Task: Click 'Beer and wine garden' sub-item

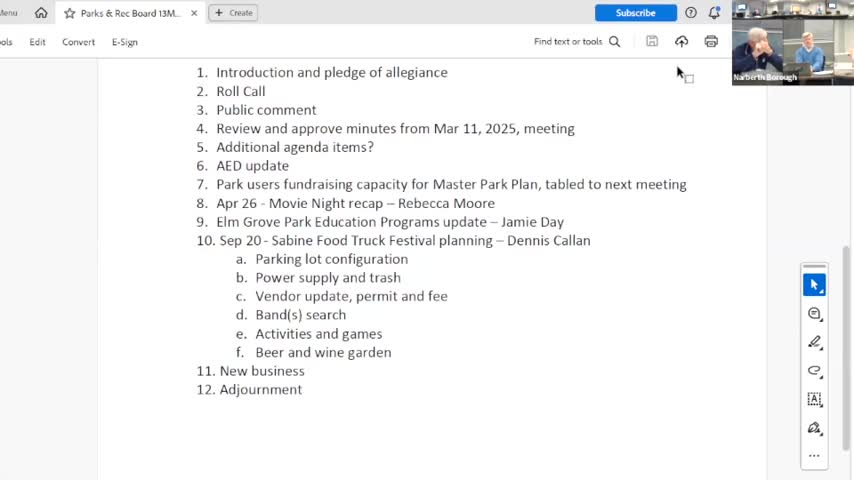Action: click(324, 352)
